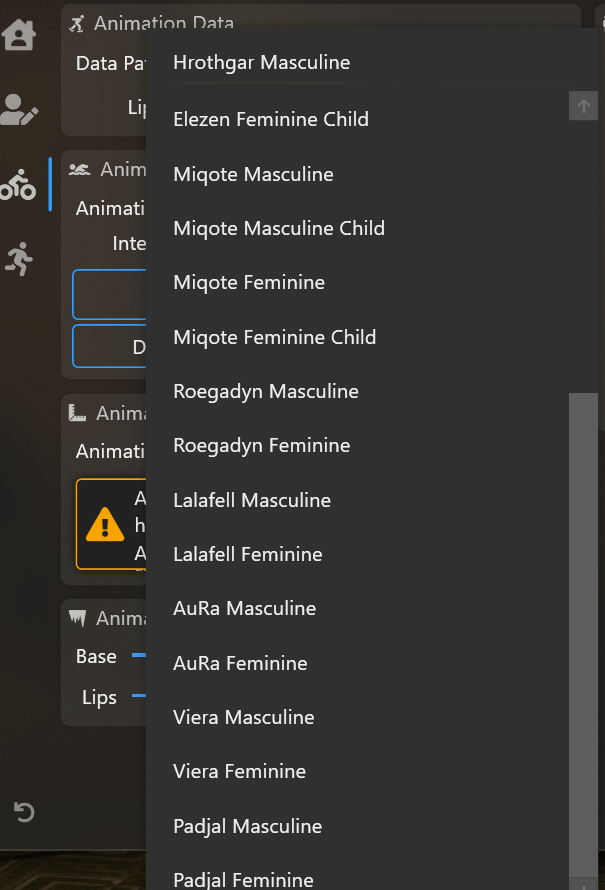The image size is (605, 890).
Task: Open the home tab in the sidebar
Action: click(x=19, y=34)
